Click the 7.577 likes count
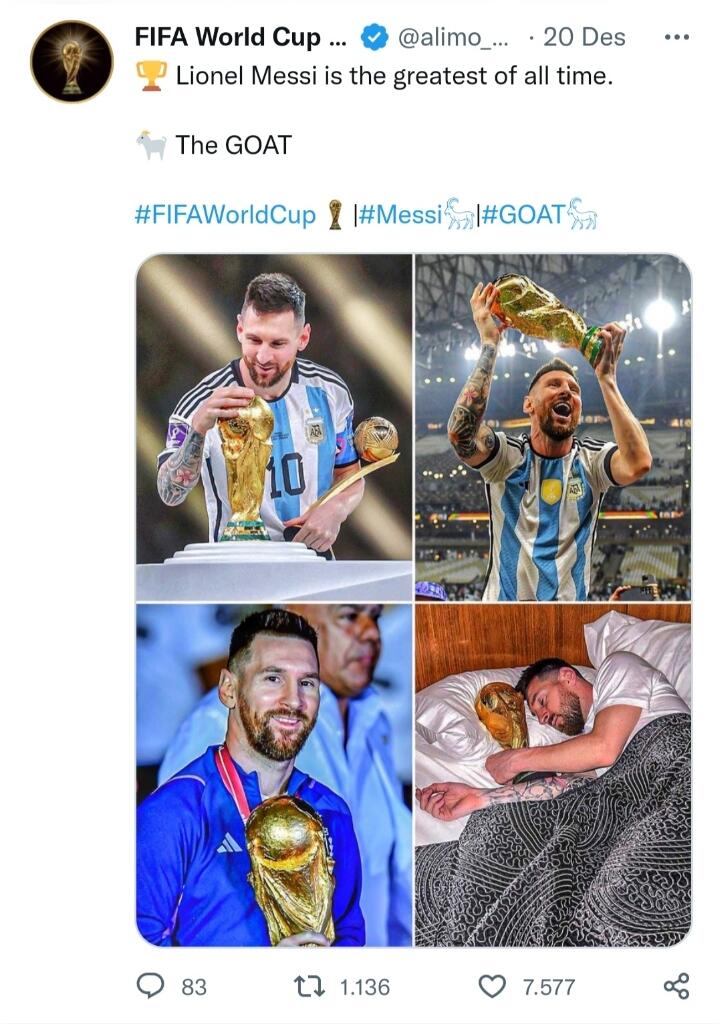The height and width of the screenshot is (1024, 722). (549, 987)
